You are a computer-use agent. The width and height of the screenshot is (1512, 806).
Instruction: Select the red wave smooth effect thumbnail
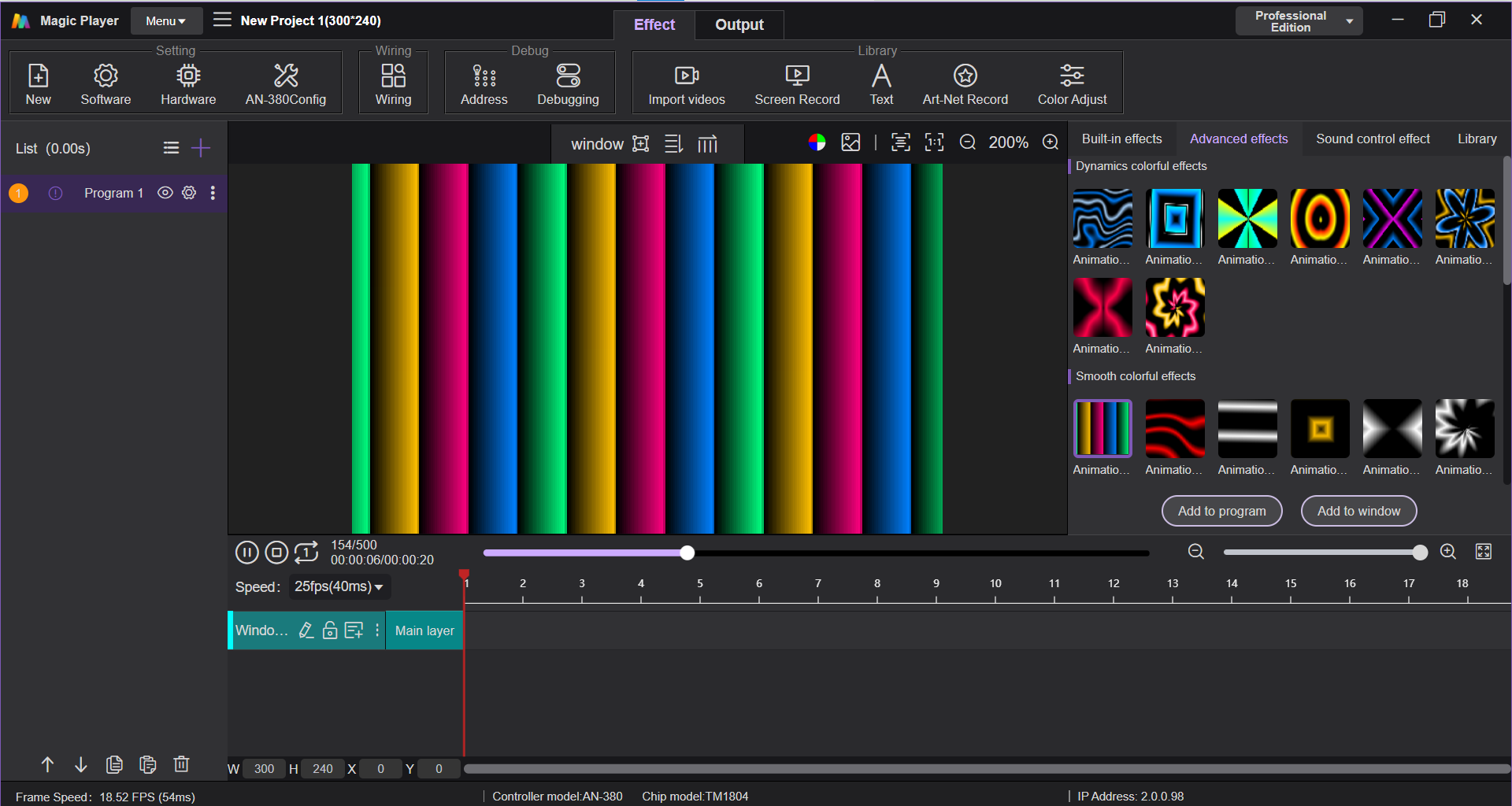(x=1175, y=428)
